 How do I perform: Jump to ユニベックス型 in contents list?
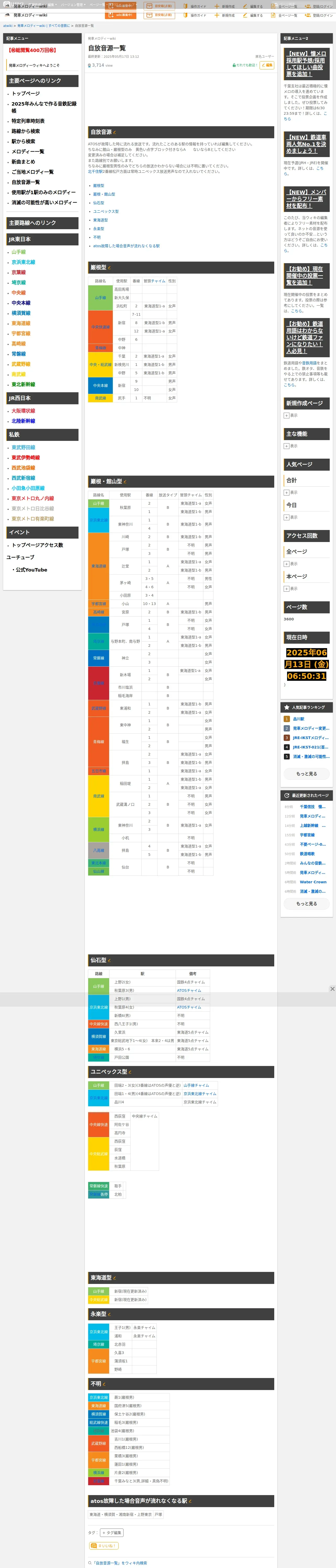(105, 212)
